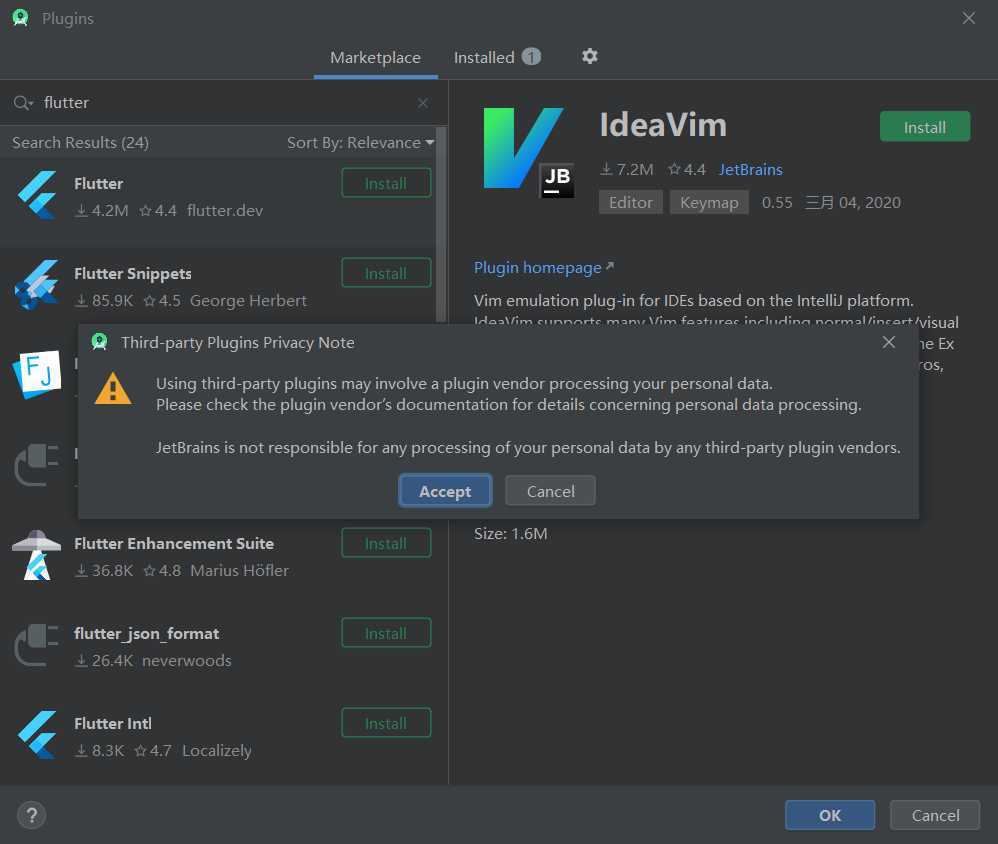Click the IdeaVim version 0.55 text
This screenshot has width=998, height=844.
click(x=777, y=202)
